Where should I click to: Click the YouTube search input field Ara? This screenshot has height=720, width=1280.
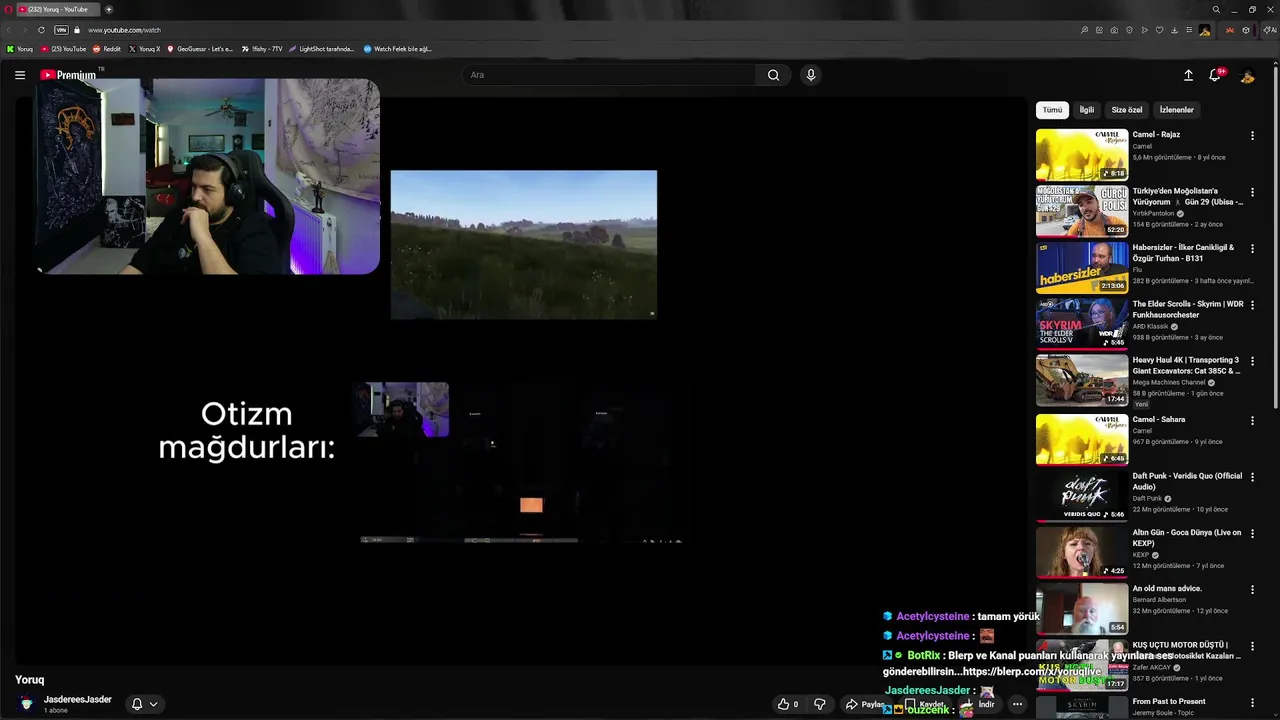point(610,75)
